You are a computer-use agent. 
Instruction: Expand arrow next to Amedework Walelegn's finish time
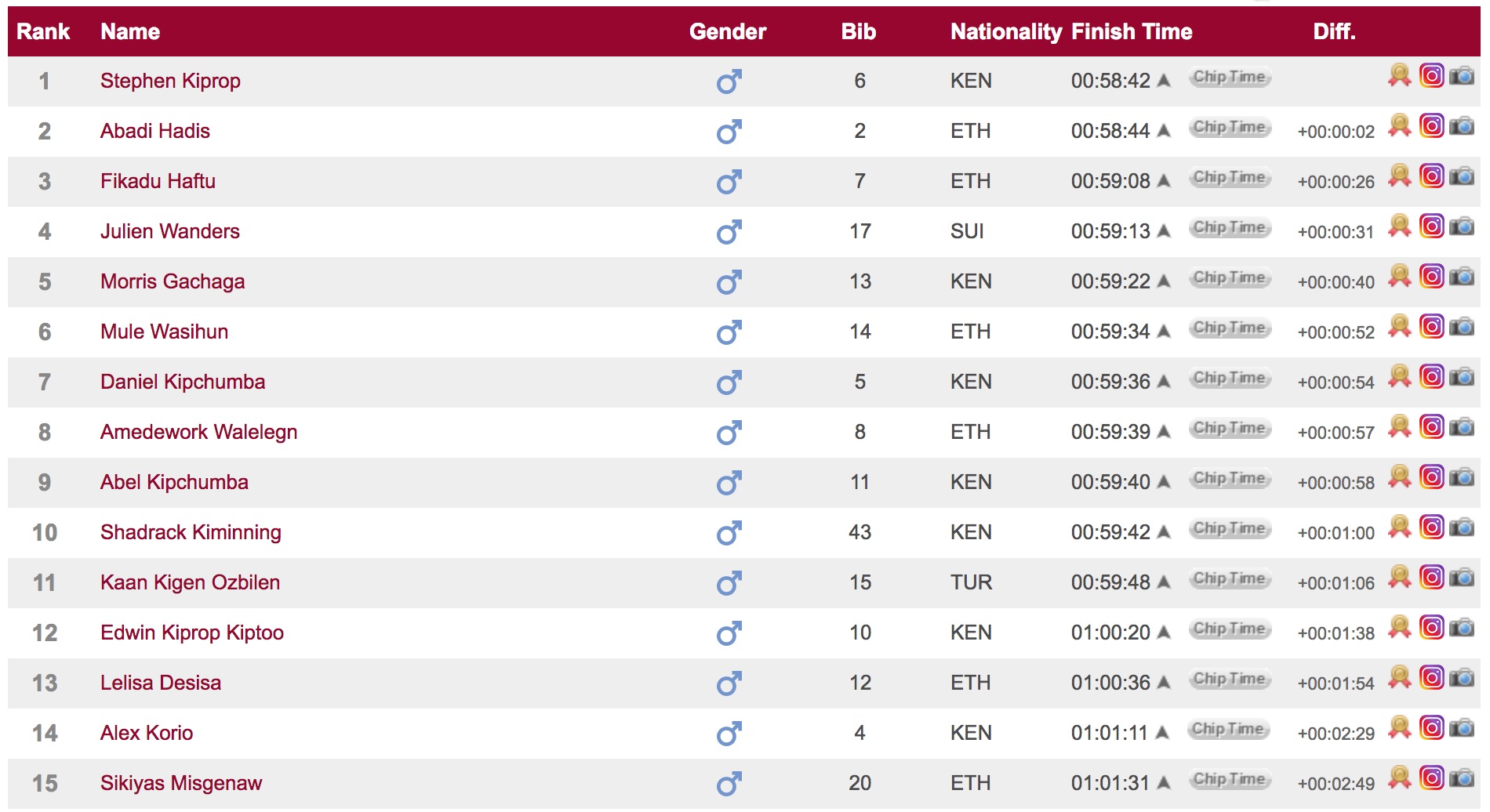(1164, 432)
